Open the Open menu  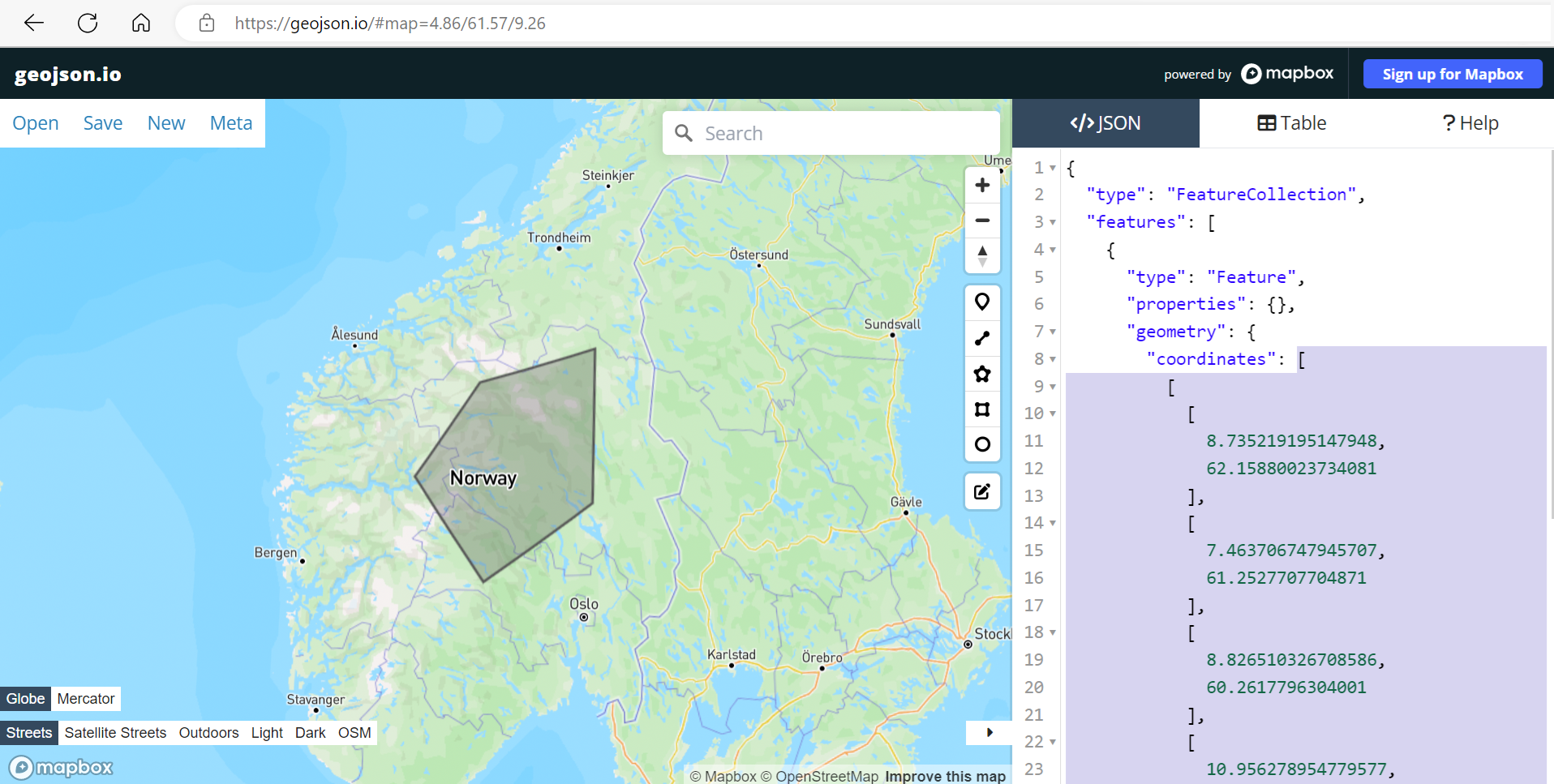click(36, 123)
